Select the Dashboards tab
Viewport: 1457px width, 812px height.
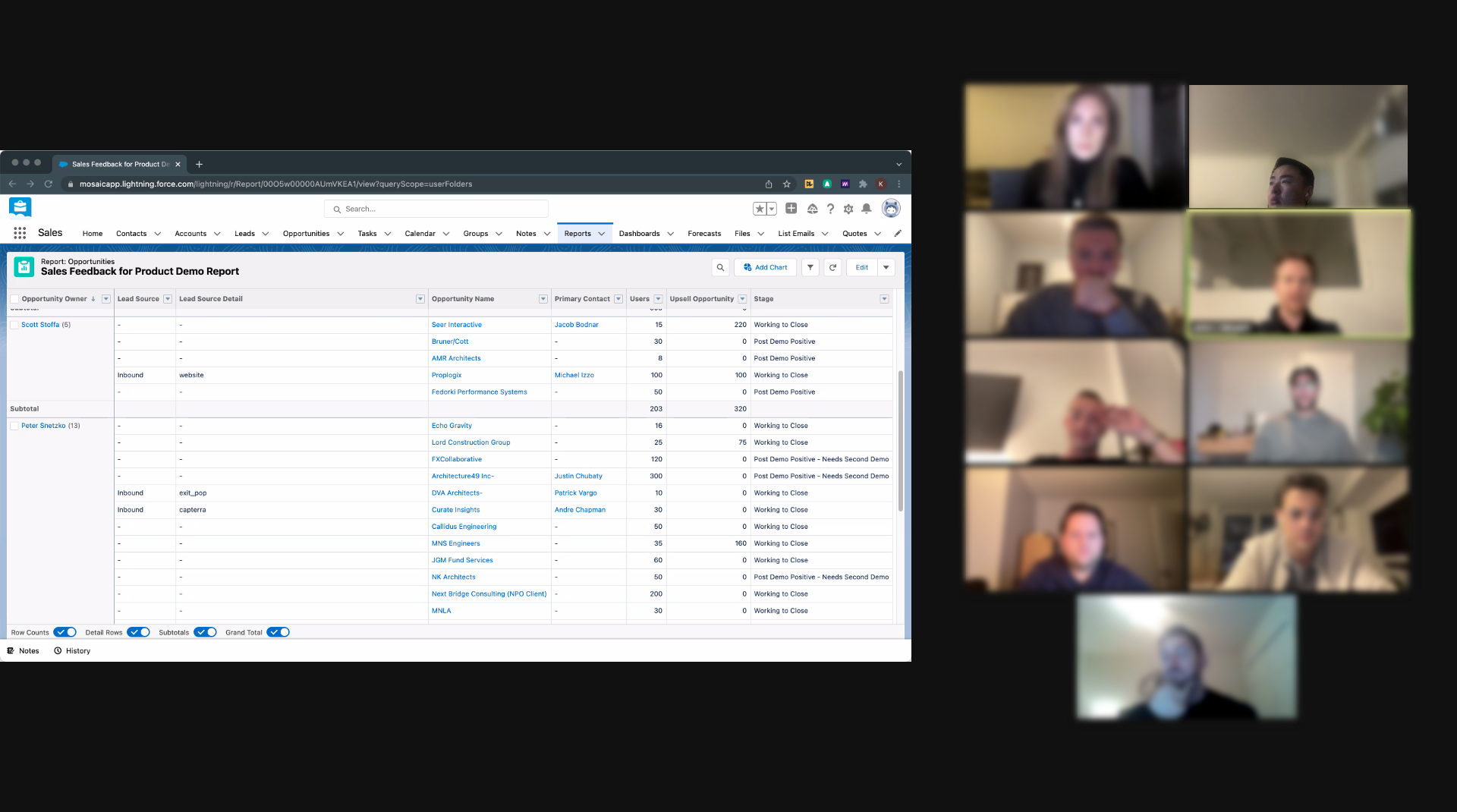(x=639, y=234)
